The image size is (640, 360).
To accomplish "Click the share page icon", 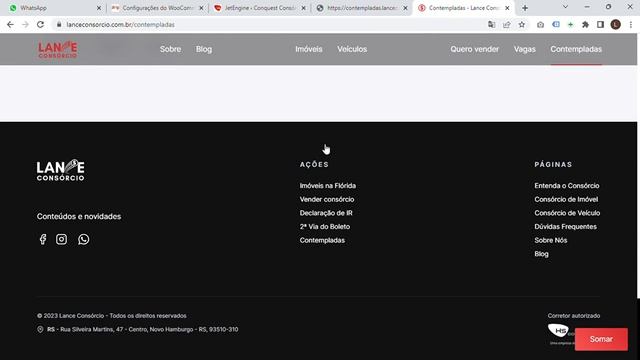I will (507, 24).
